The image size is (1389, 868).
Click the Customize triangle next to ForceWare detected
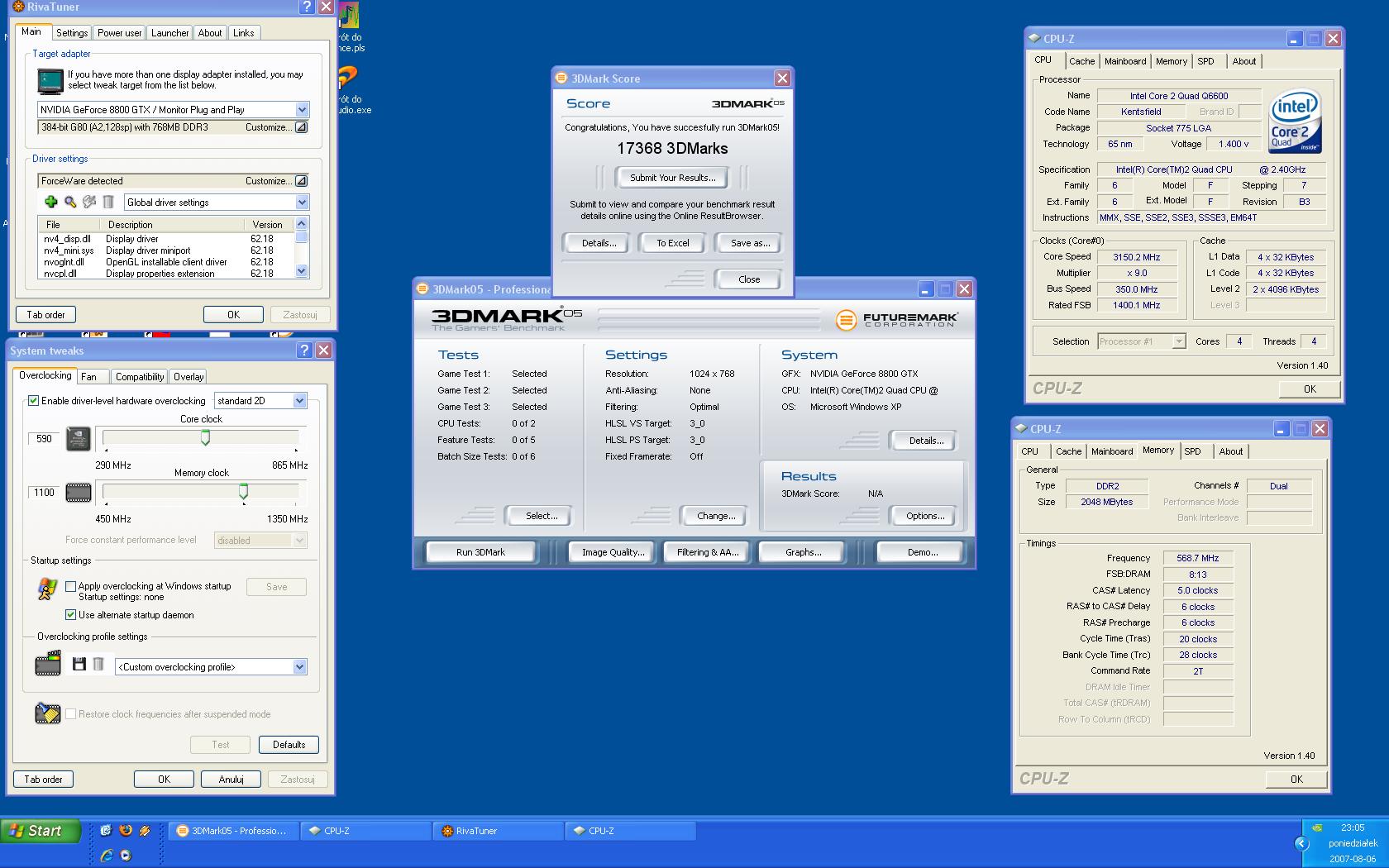coord(301,181)
